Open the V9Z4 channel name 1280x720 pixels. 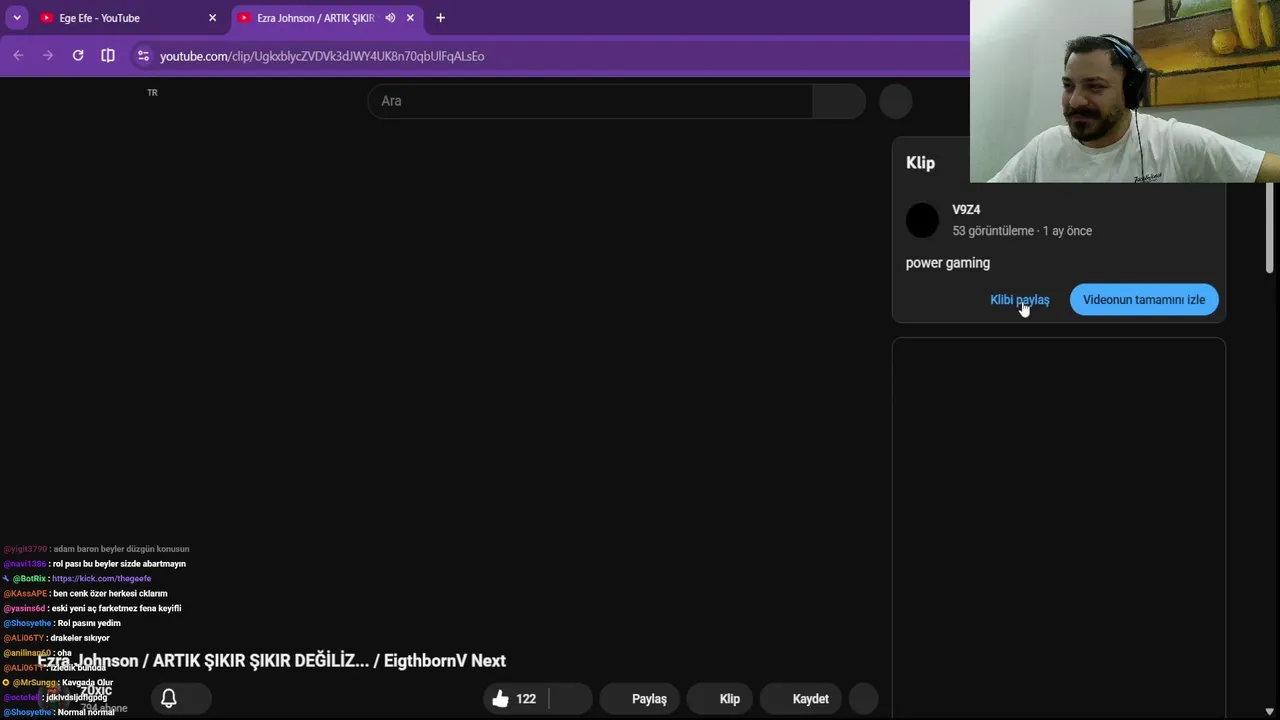966,210
